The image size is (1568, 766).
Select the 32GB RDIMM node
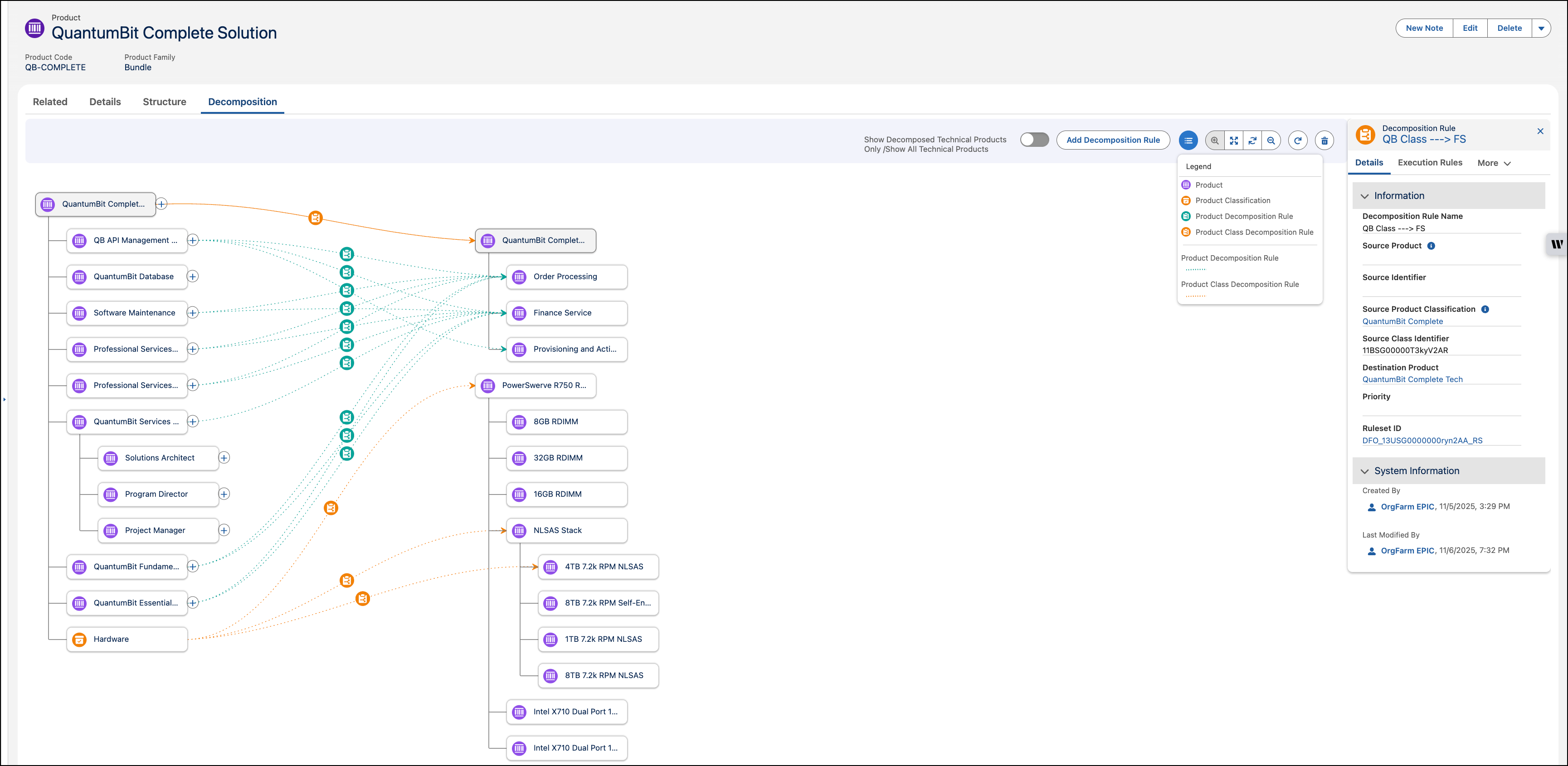tap(567, 458)
